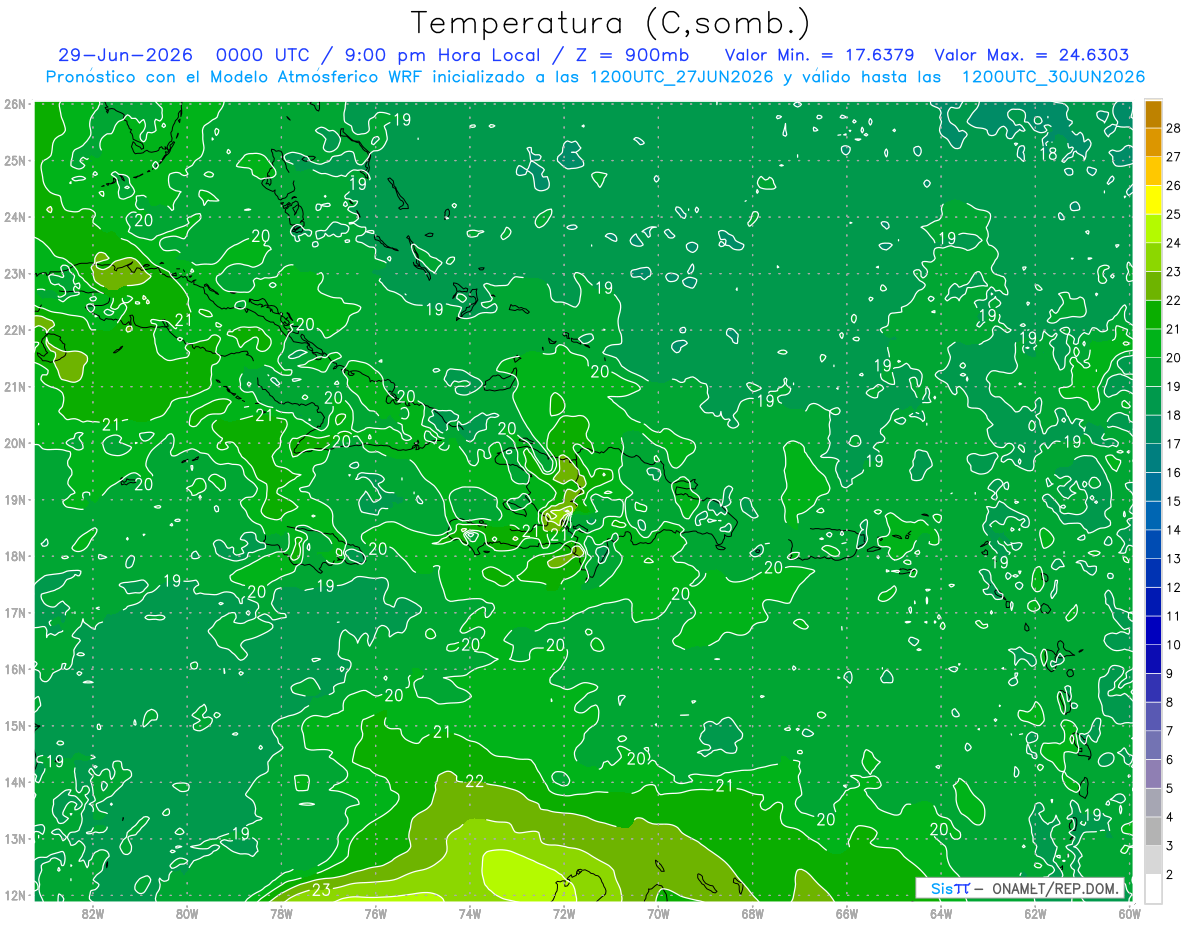Screen dimensions: 1200x927
Task: Click the "24N" latitude axis label
Action: pyautogui.click(x=15, y=217)
